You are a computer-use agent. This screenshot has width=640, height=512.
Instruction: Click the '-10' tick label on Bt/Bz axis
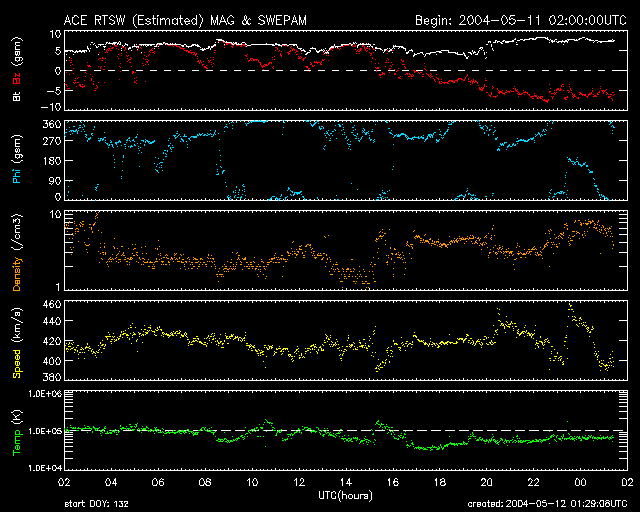click(x=51, y=107)
